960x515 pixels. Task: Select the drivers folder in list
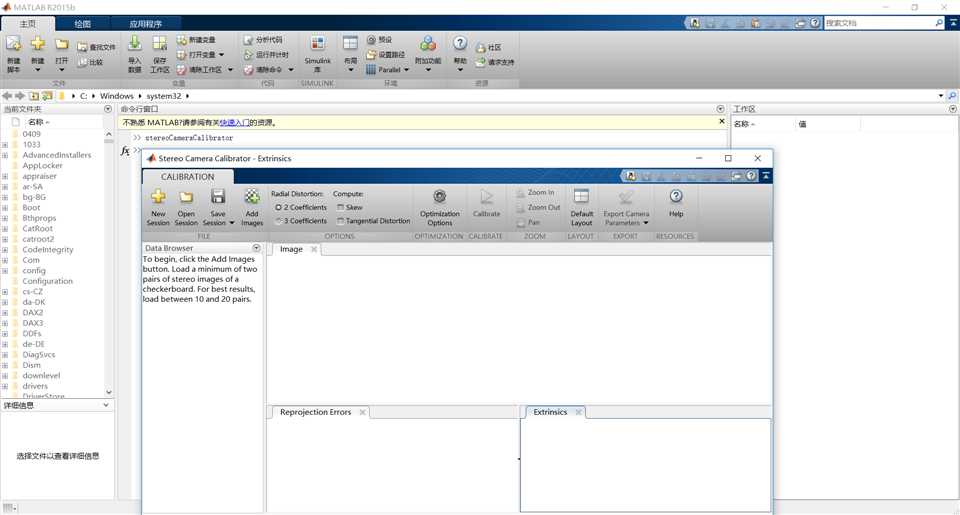[35, 386]
